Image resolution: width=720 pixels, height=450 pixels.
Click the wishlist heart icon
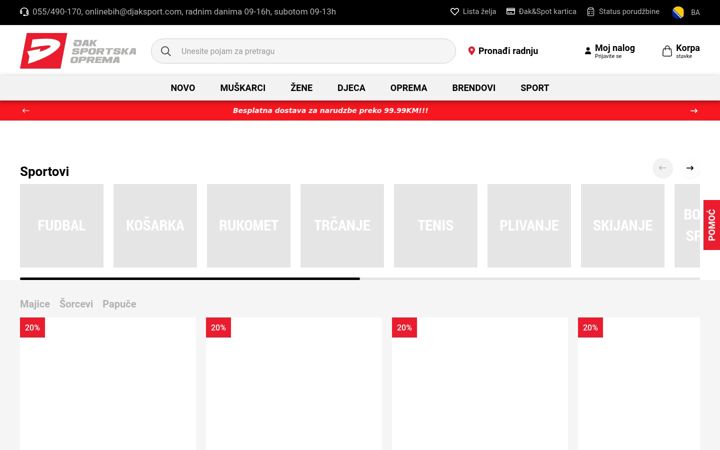pyautogui.click(x=454, y=11)
